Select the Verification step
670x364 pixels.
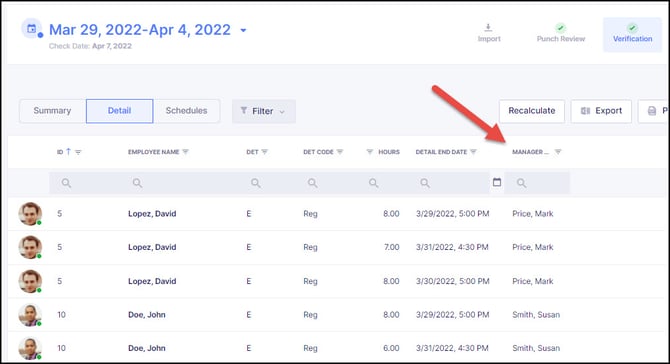pyautogui.click(x=632, y=34)
